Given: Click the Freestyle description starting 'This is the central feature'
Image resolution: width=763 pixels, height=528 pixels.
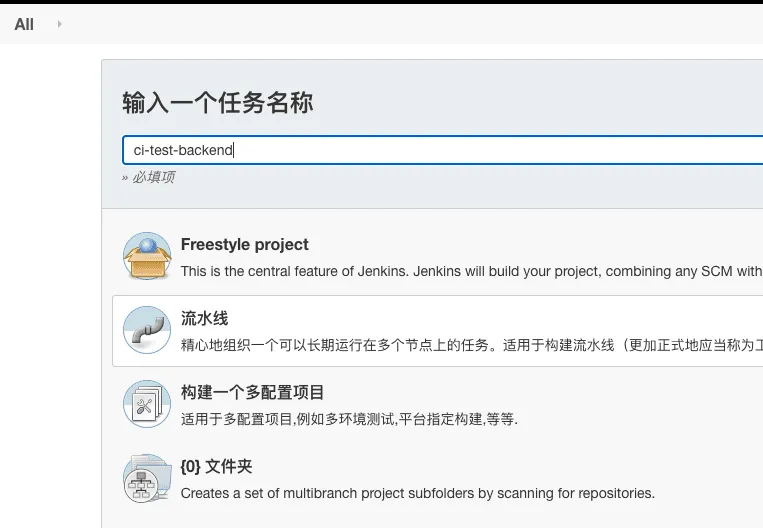Looking at the screenshot, I should coord(471,271).
